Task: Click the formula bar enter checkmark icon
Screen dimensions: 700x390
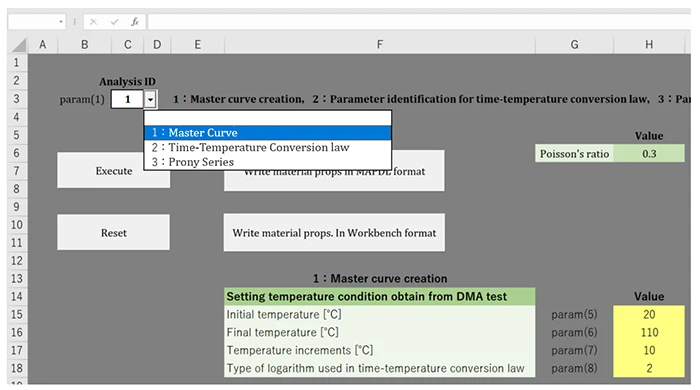Action: [114, 22]
